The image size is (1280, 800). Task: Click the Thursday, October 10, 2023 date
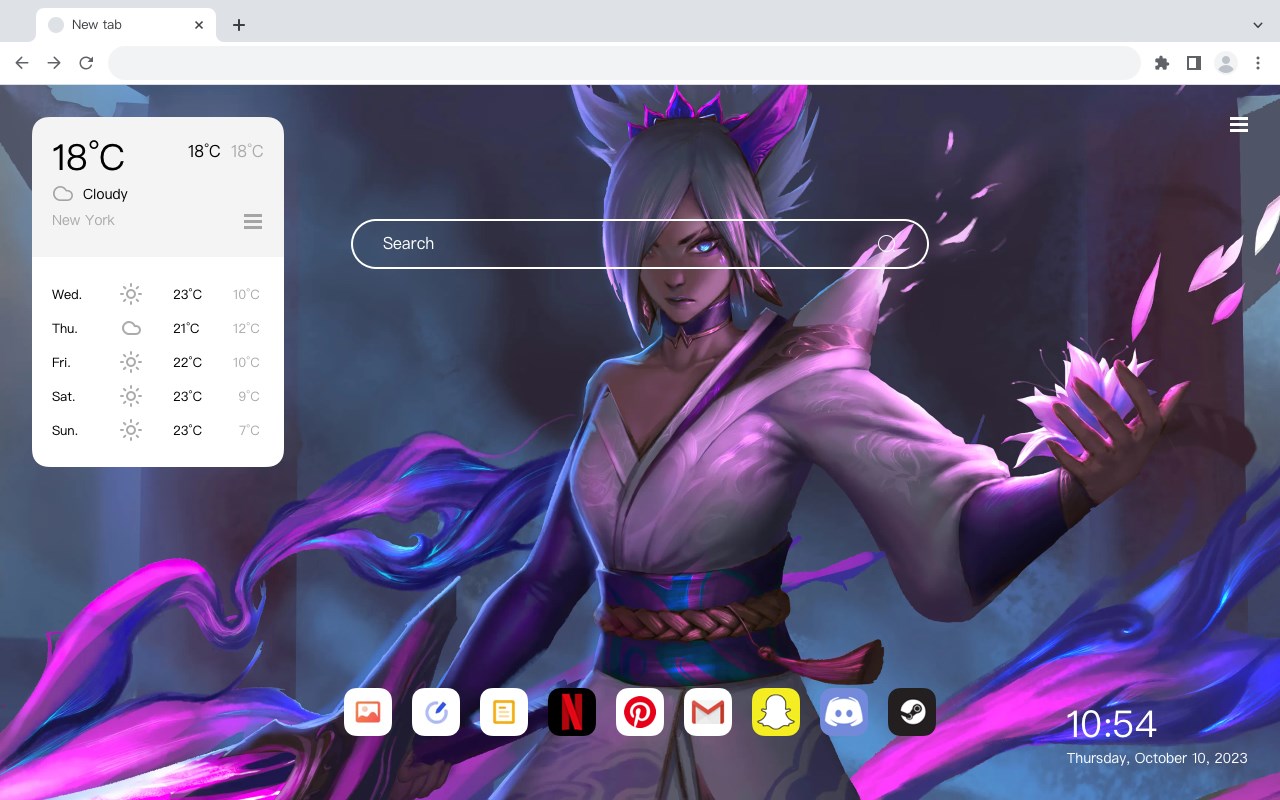(1157, 758)
